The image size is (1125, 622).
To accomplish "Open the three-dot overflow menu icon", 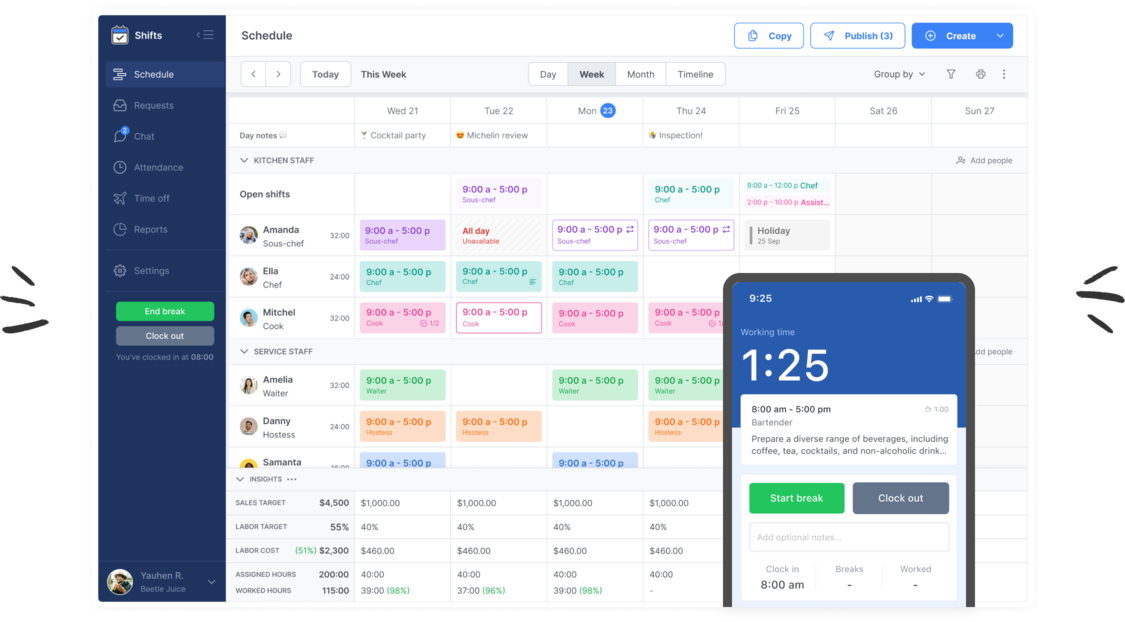I will (1004, 74).
